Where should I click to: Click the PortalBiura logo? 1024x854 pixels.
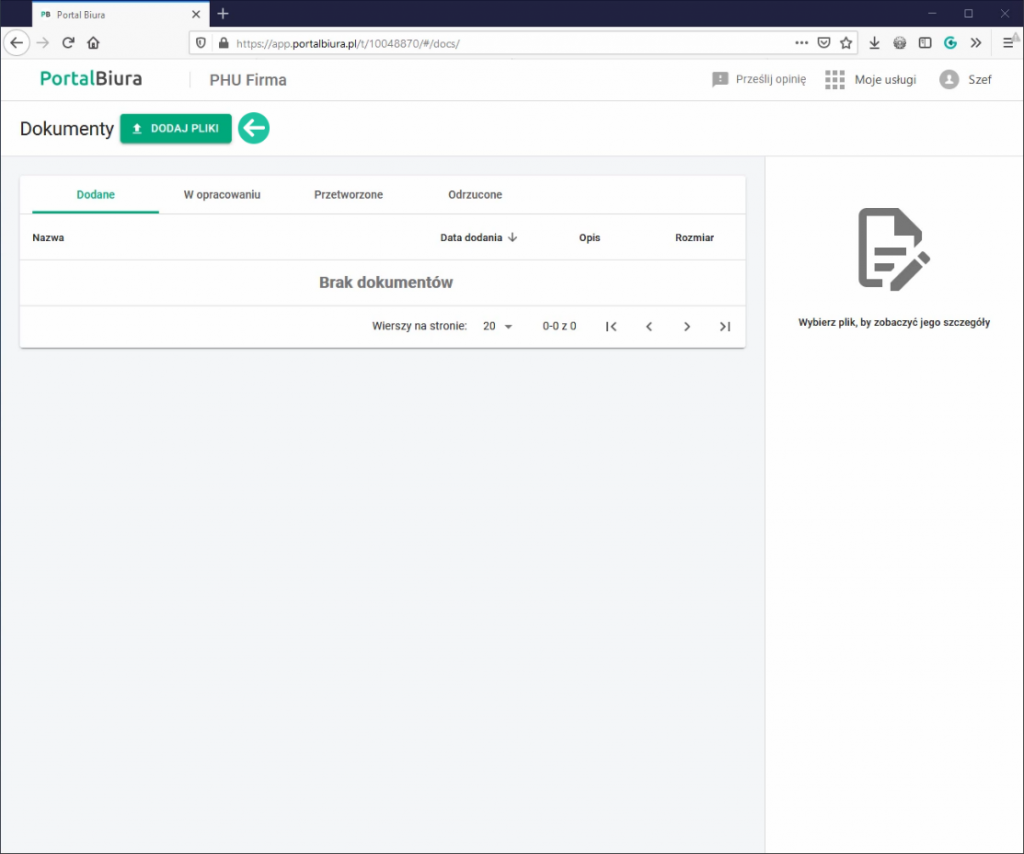click(x=91, y=79)
